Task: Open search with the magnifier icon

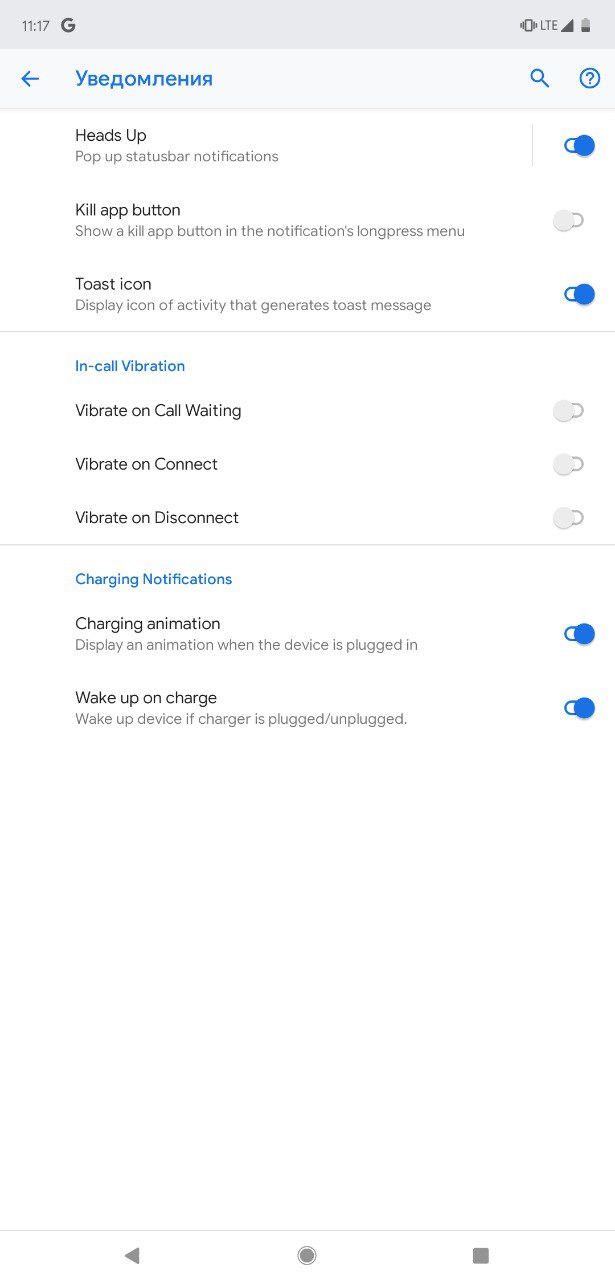Action: 540,79
